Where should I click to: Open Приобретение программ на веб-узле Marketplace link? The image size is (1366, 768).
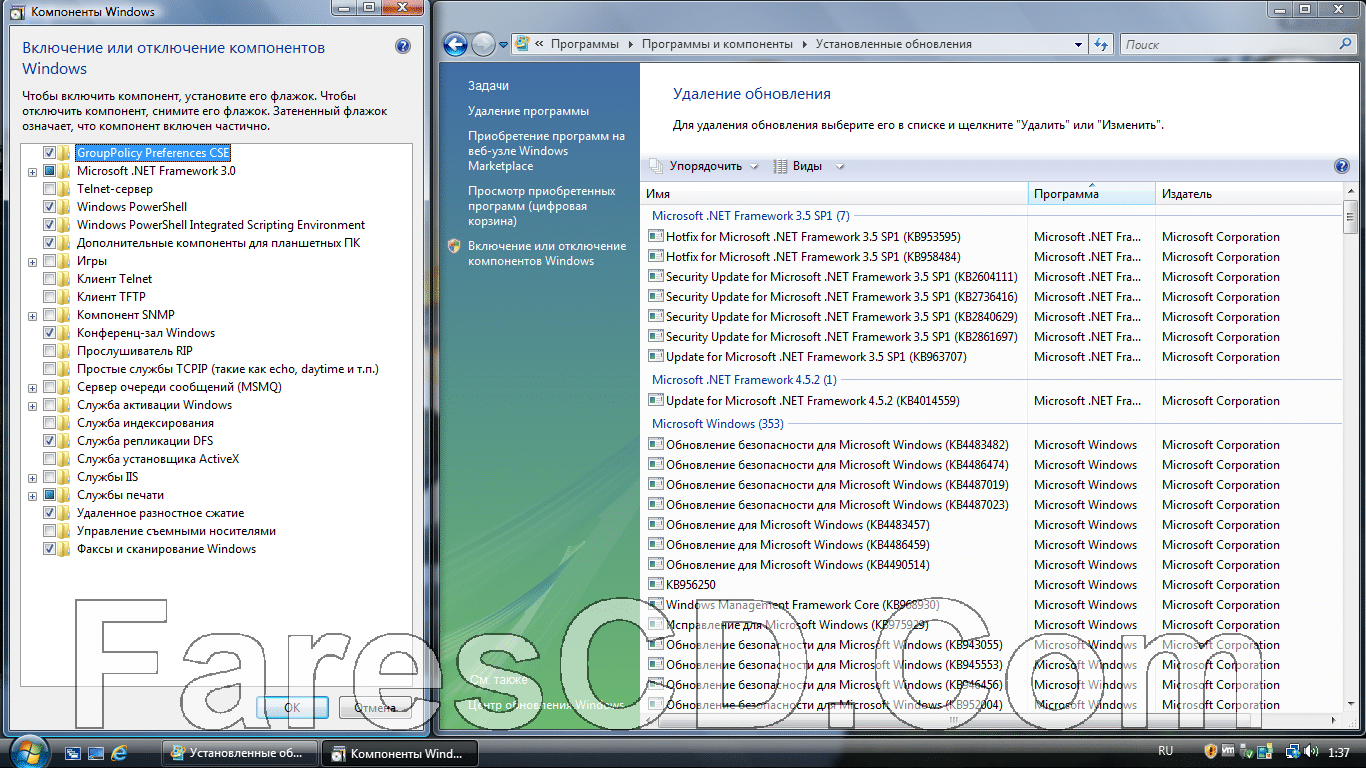click(546, 151)
